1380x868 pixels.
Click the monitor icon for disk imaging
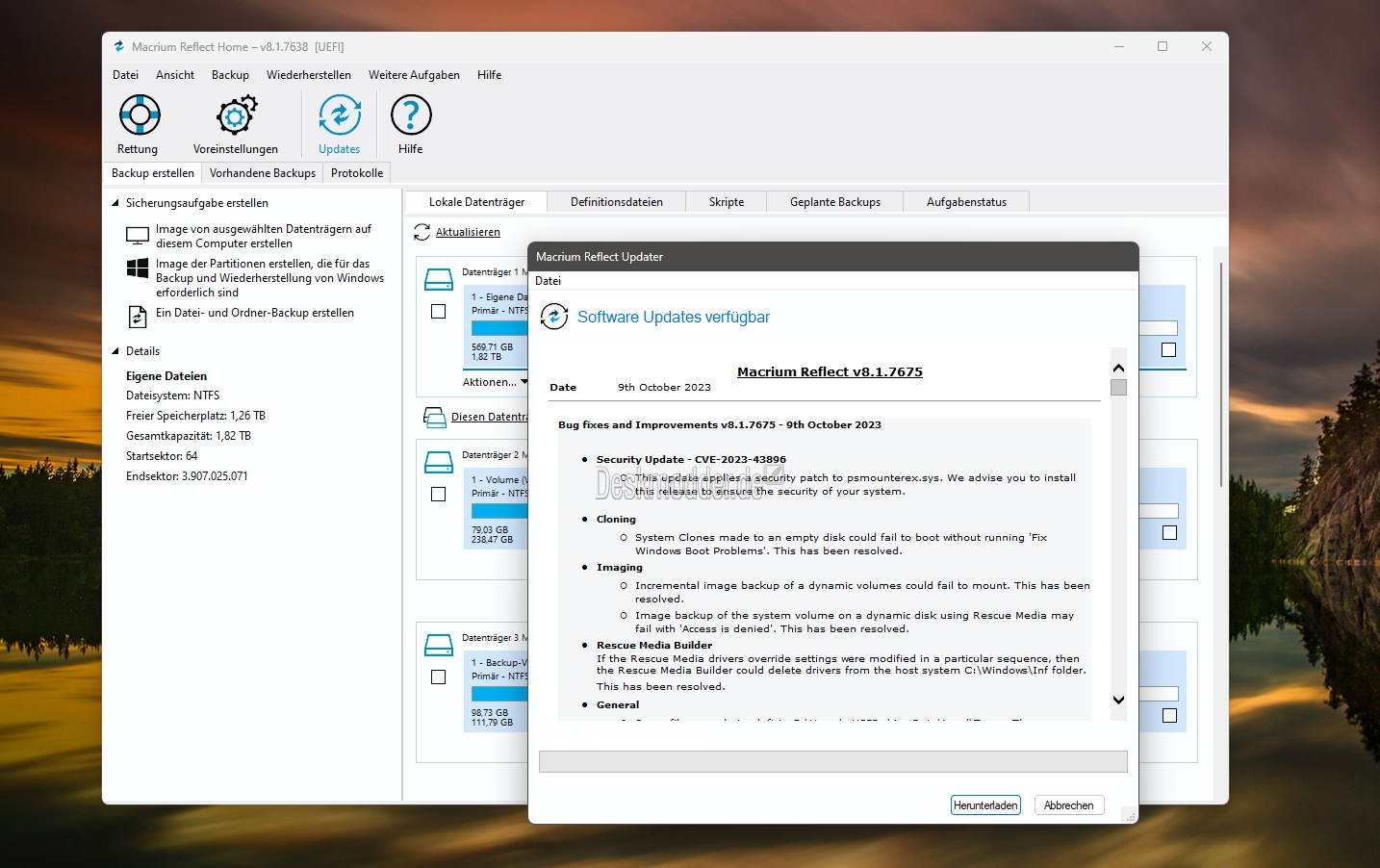(138, 236)
